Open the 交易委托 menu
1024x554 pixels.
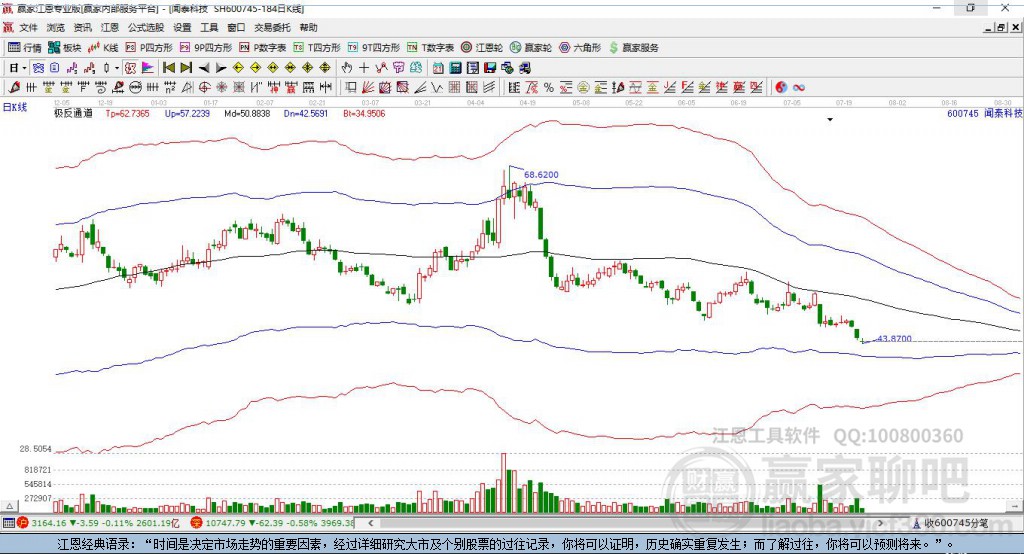pyautogui.click(x=272, y=27)
